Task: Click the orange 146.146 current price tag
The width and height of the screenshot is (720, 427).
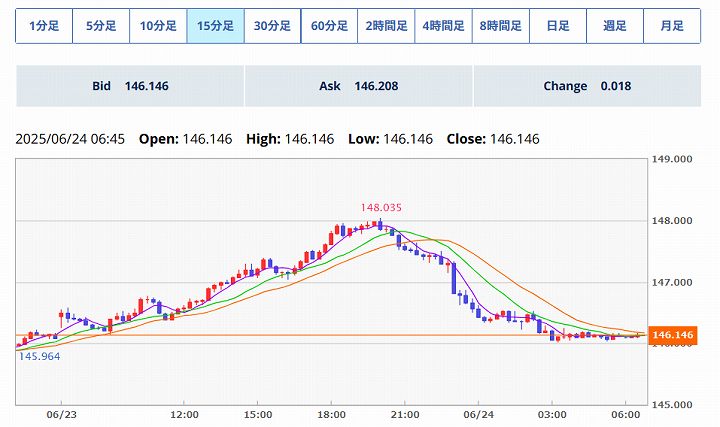Action: [x=672, y=335]
